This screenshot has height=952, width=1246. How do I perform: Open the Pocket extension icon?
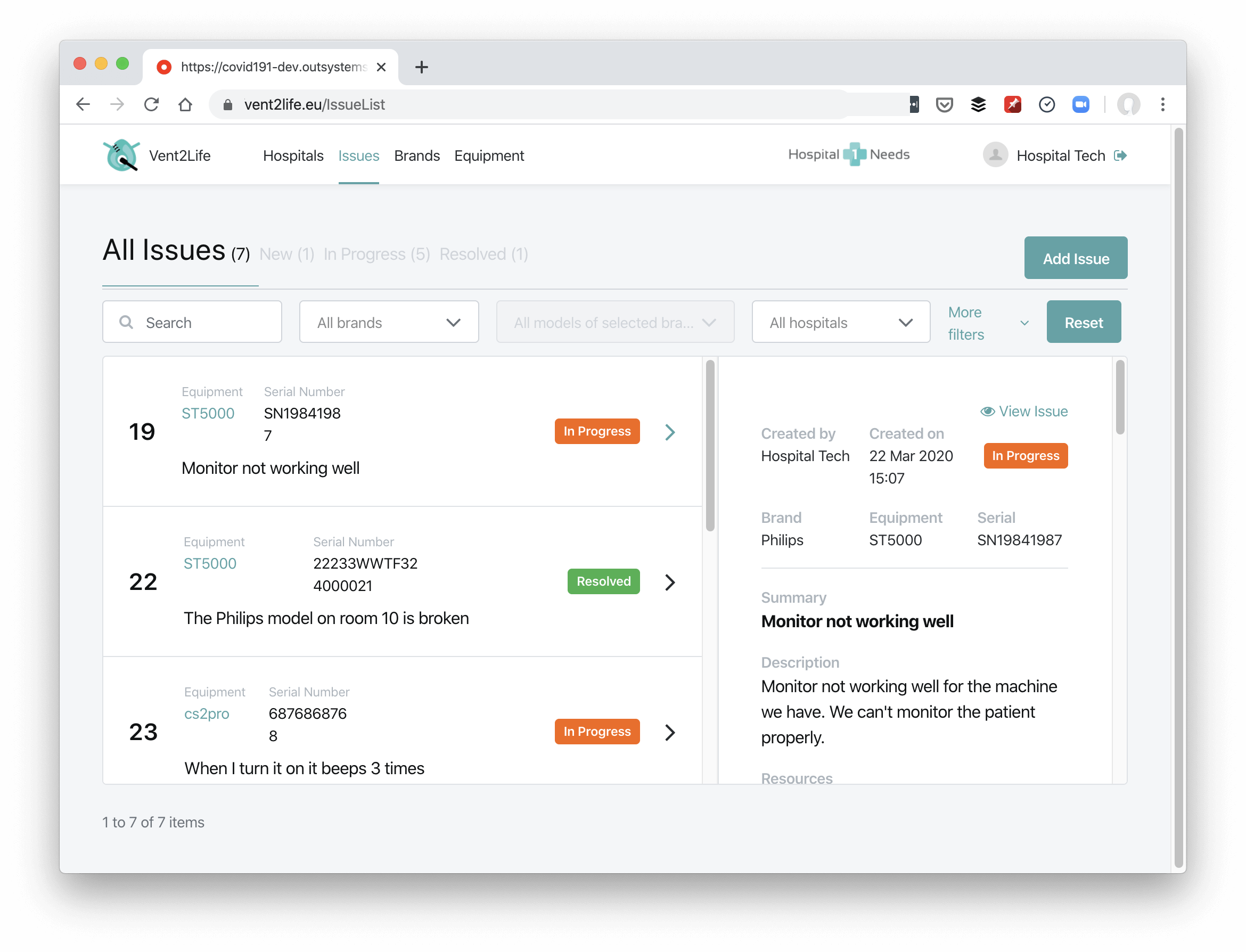[x=944, y=104]
